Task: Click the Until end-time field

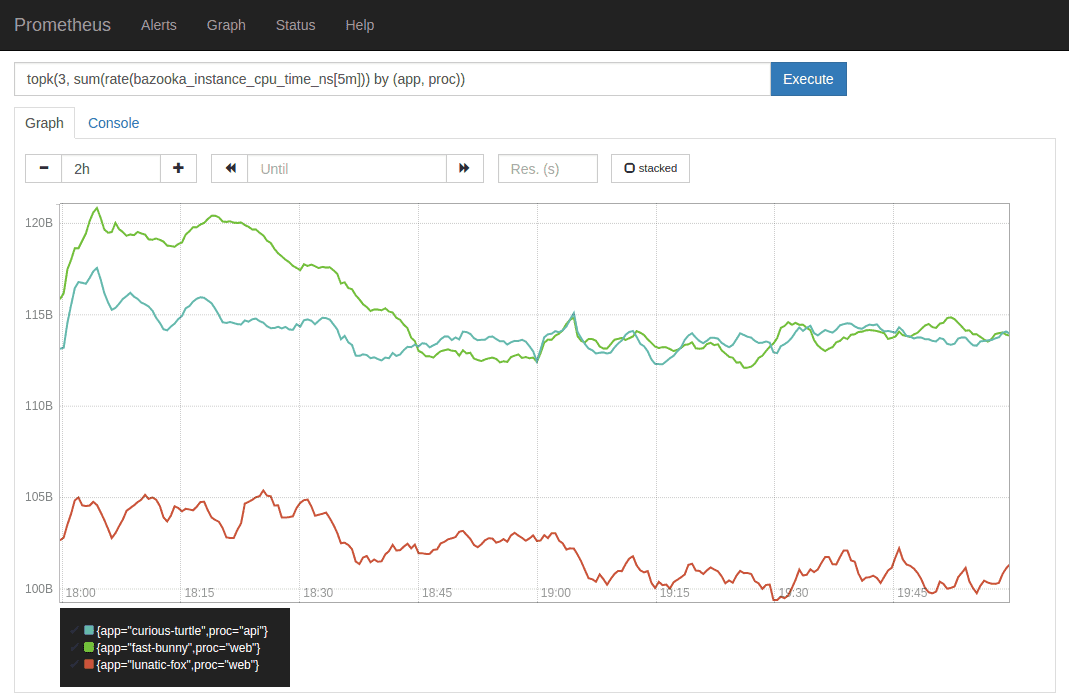Action: point(346,169)
